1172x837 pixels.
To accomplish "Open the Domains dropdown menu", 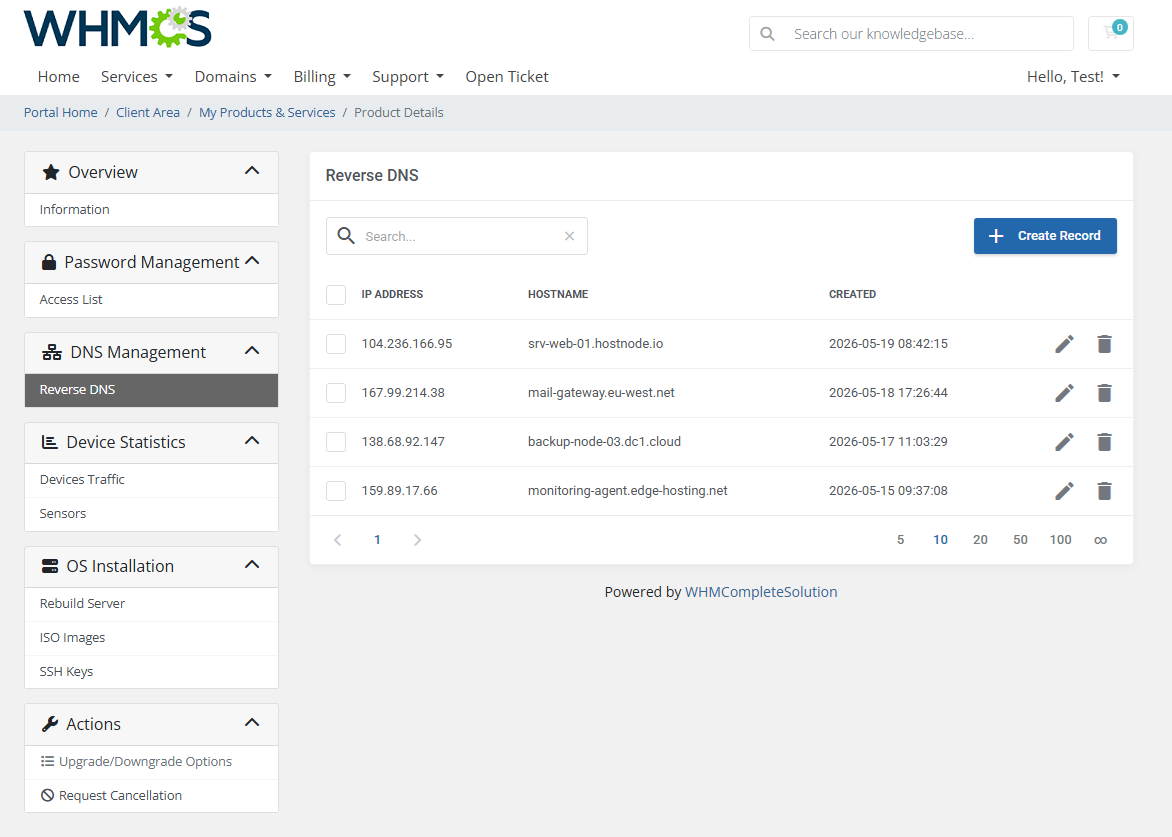I will [x=233, y=76].
